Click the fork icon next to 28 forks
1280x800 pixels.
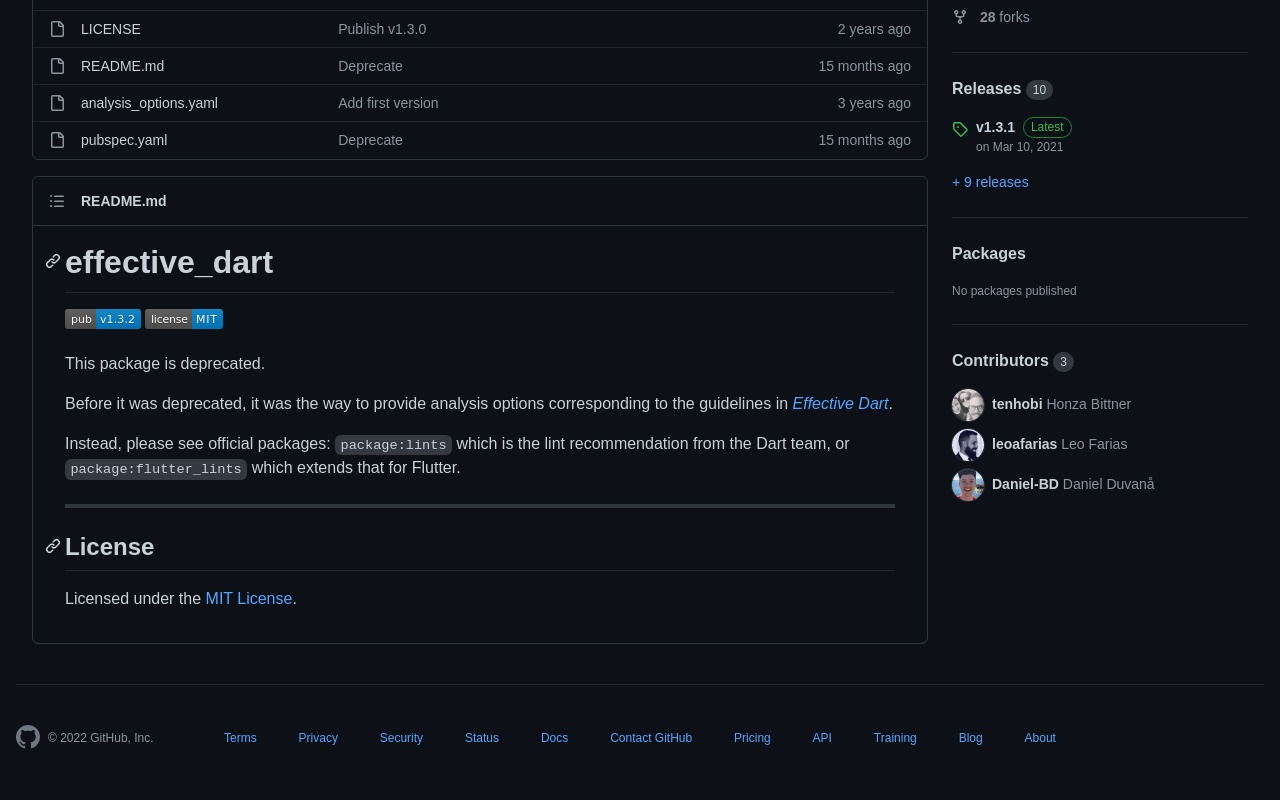point(960,17)
